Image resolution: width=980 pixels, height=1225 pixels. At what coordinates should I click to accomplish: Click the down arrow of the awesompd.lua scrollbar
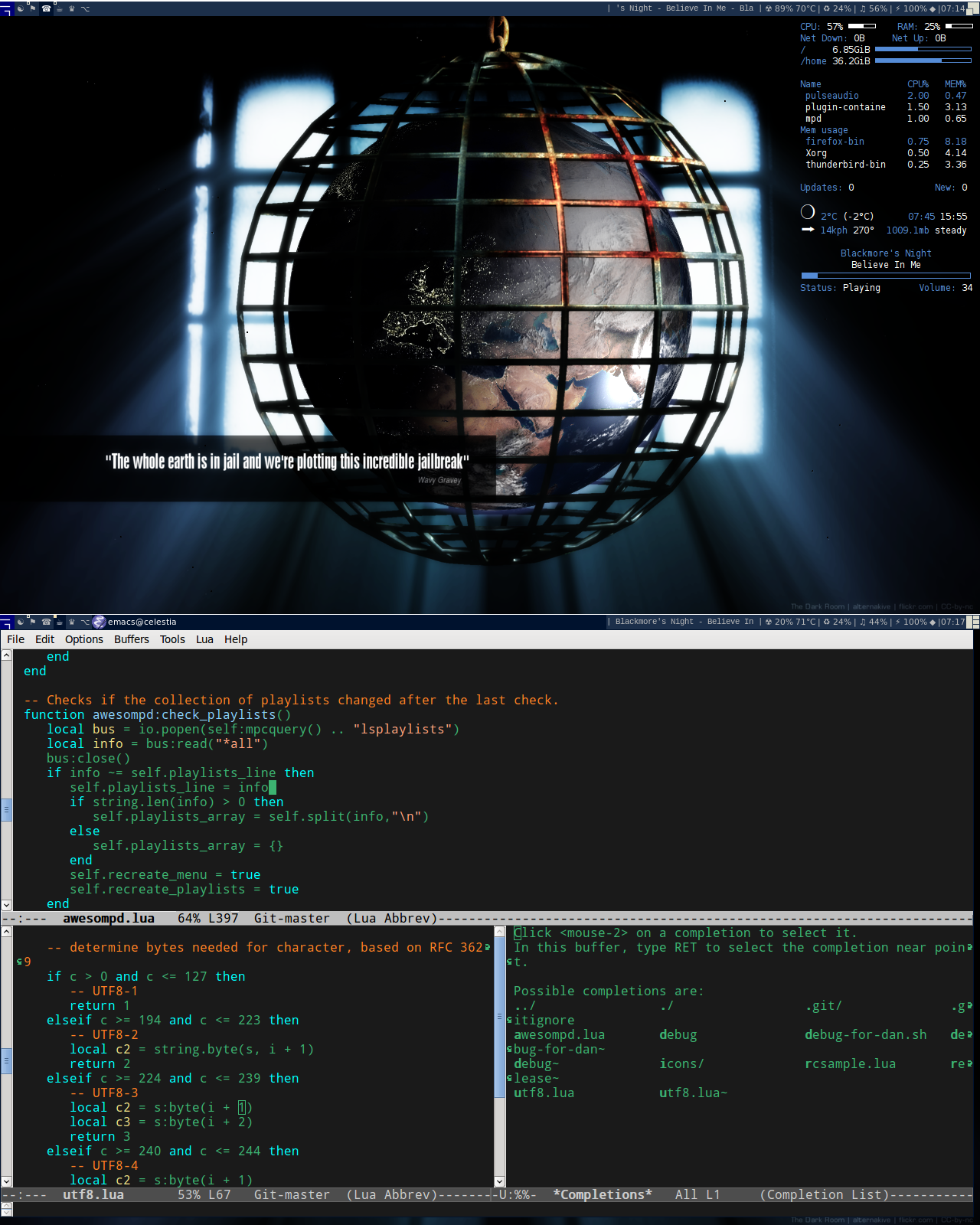tap(6, 904)
